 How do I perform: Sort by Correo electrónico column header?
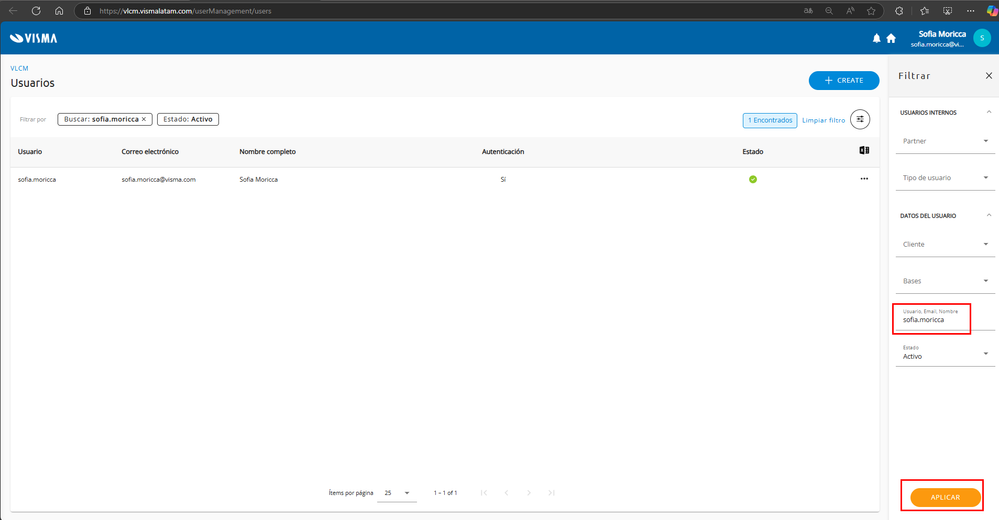[x=150, y=152]
